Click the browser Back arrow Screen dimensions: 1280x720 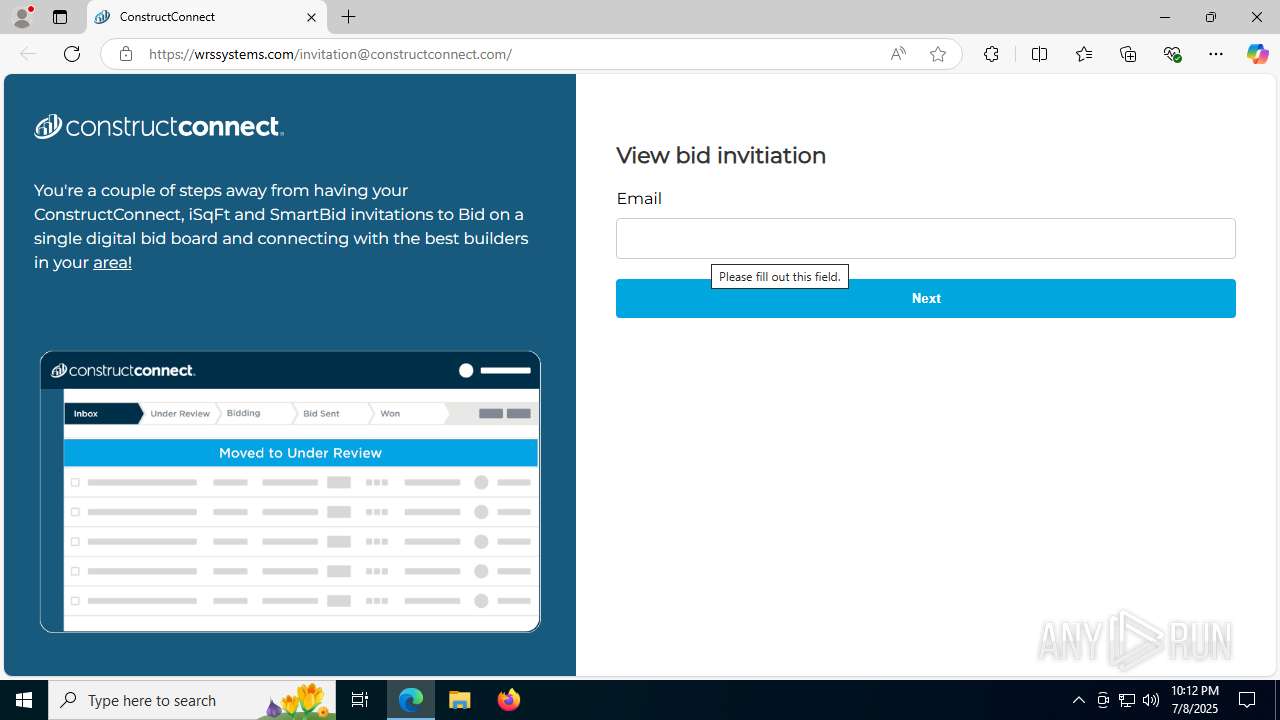[x=28, y=54]
